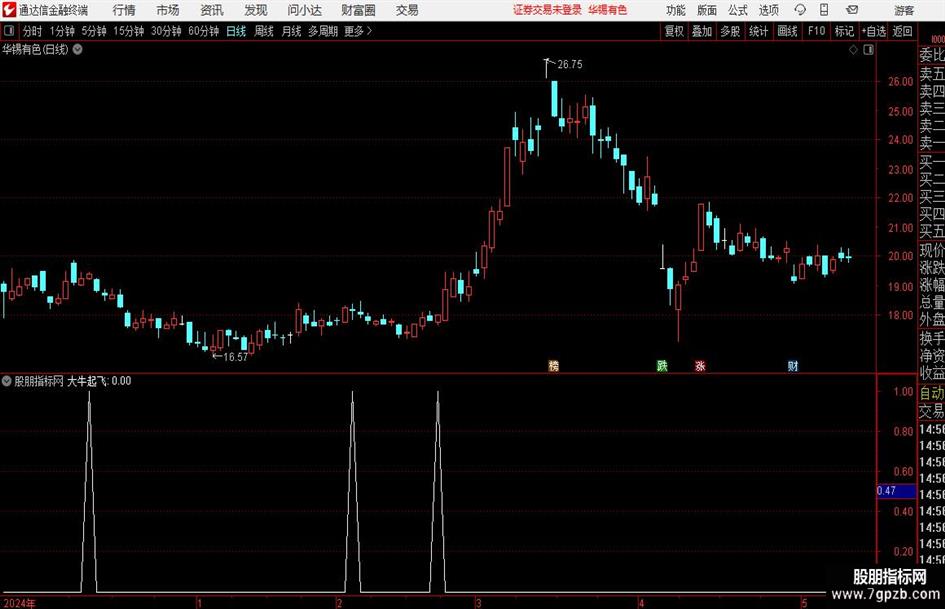Open the 版面 menu
Screen dimensions: 945x609
(x=706, y=10)
